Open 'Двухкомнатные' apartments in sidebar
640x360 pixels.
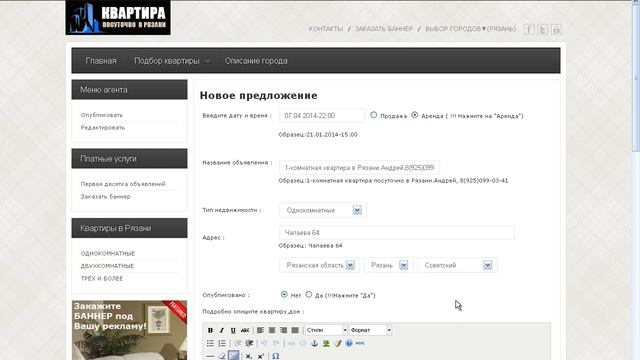(107, 266)
